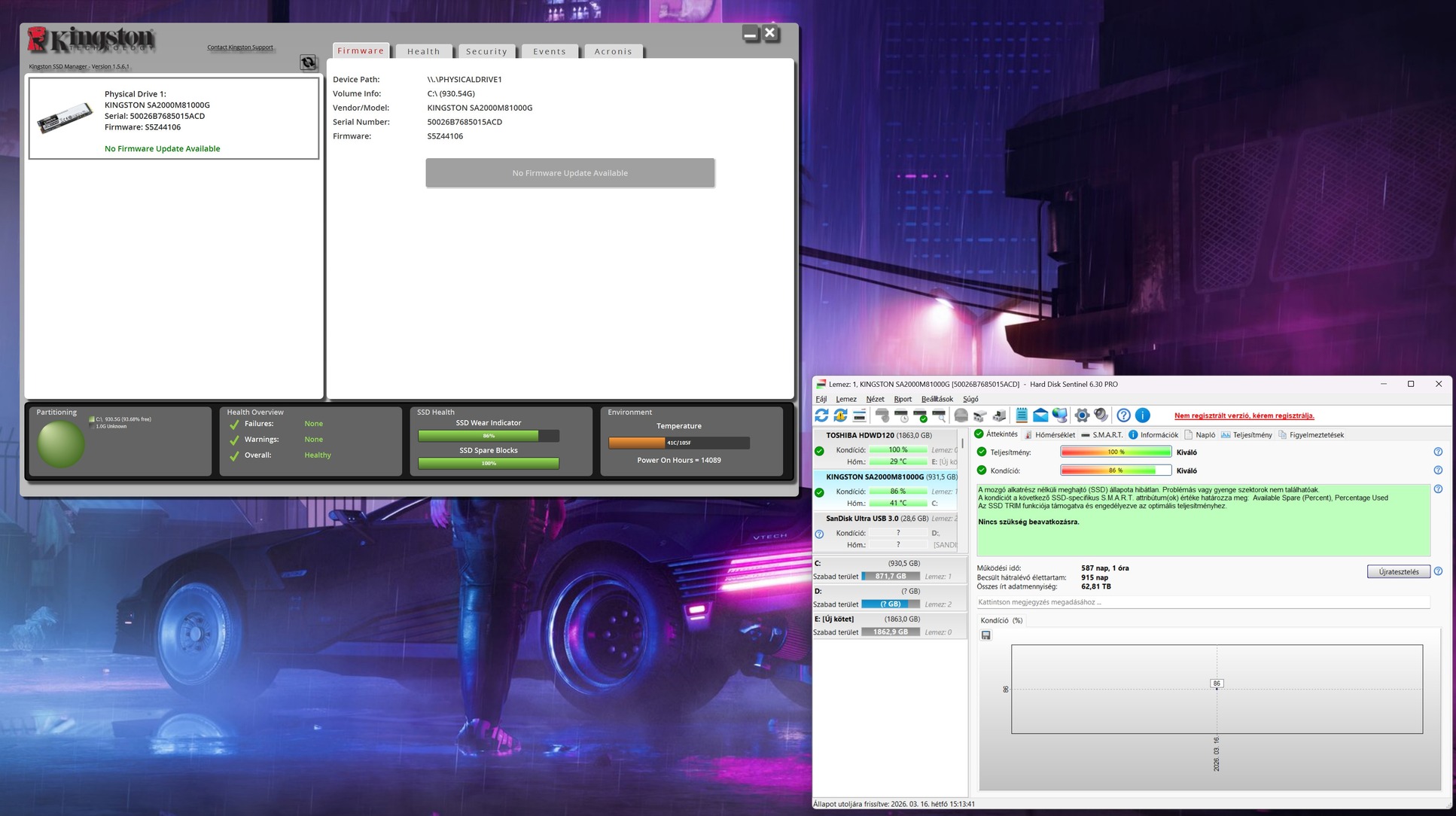Image resolution: width=1456 pixels, height=816 pixels.
Task: Click the help question mark toolbar icon
Action: 1123,416
